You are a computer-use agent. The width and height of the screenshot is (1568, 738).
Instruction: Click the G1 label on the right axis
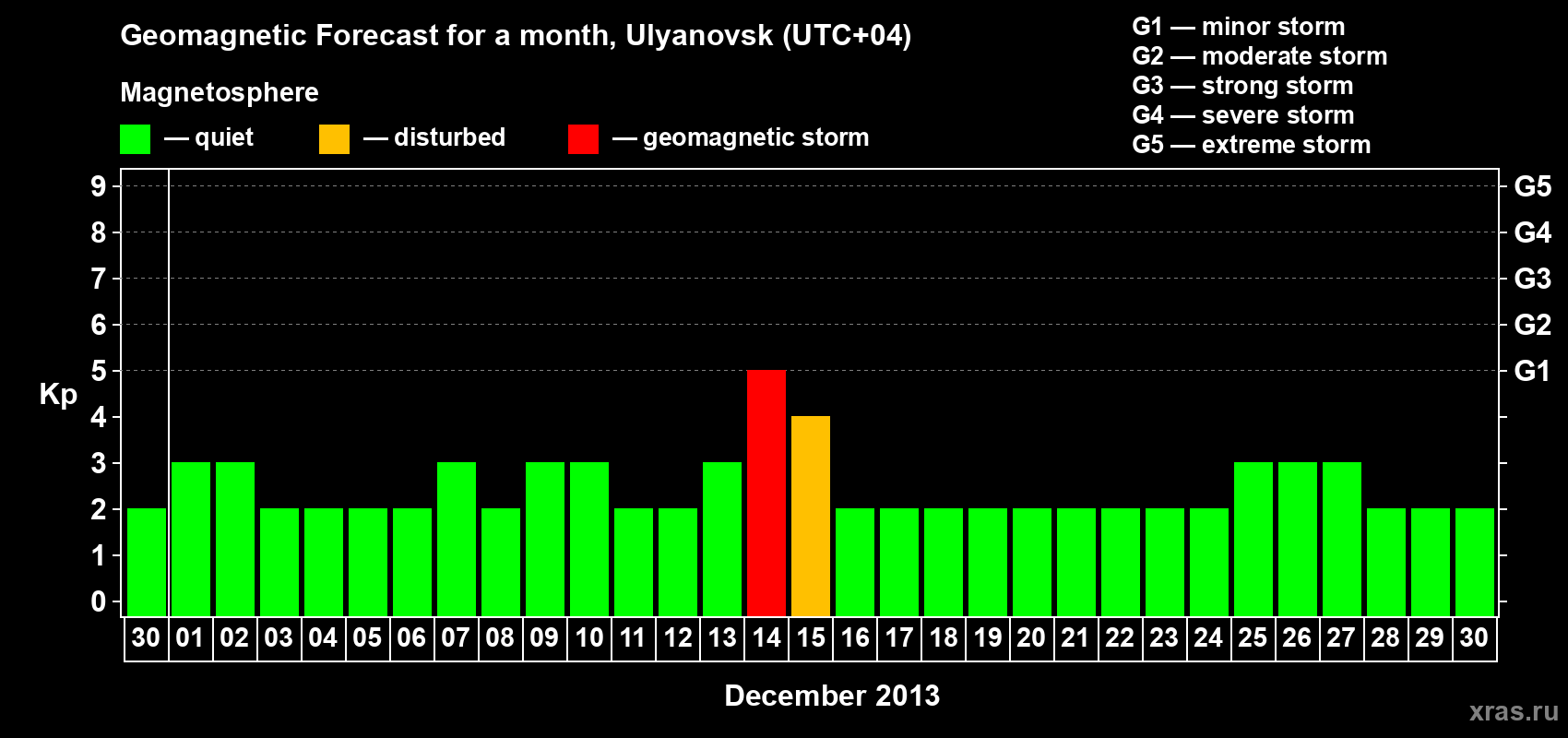[1532, 371]
